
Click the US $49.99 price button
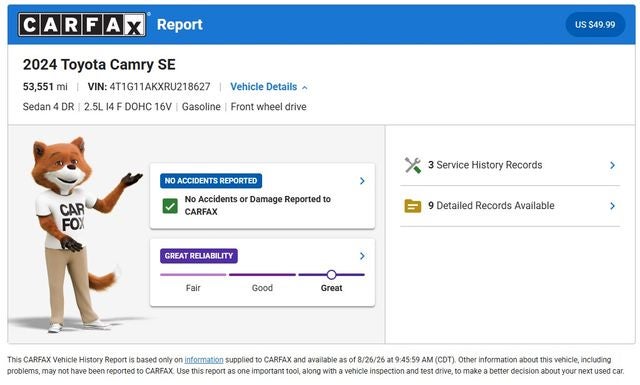pos(595,24)
